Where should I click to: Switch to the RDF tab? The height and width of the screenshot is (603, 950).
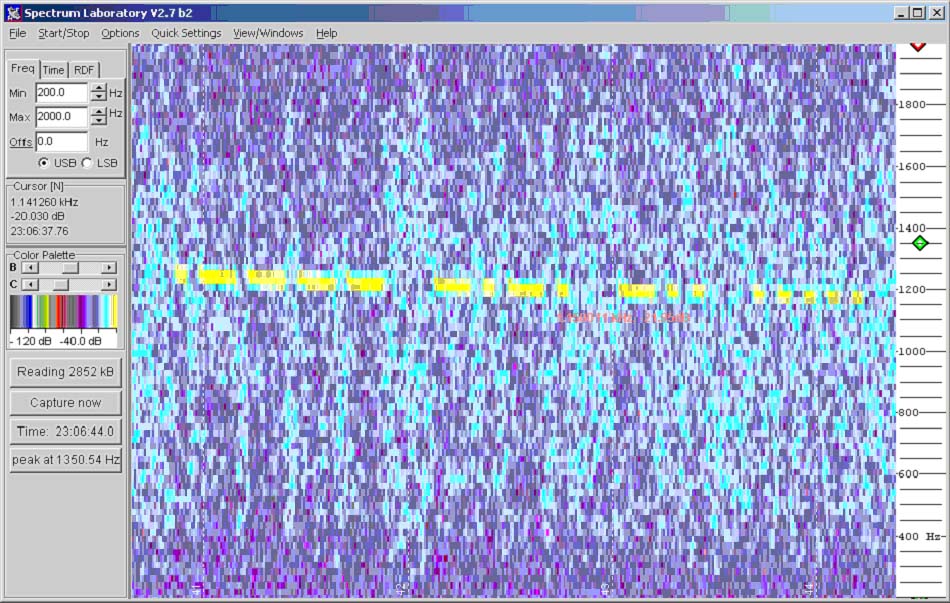click(x=85, y=70)
